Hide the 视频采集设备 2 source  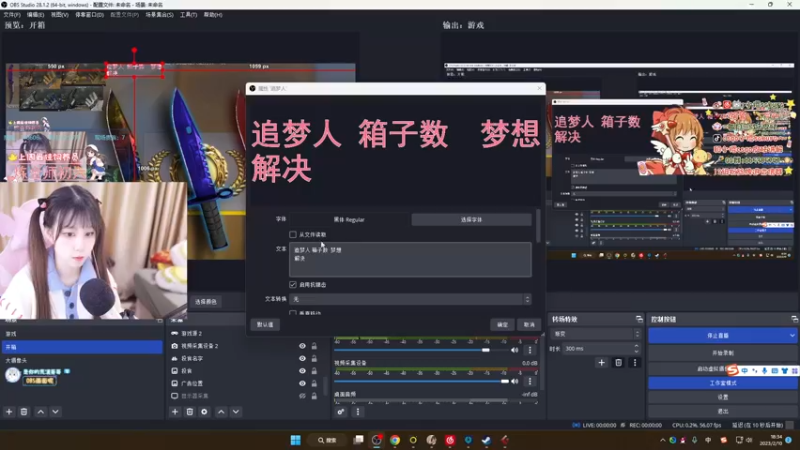coord(302,346)
